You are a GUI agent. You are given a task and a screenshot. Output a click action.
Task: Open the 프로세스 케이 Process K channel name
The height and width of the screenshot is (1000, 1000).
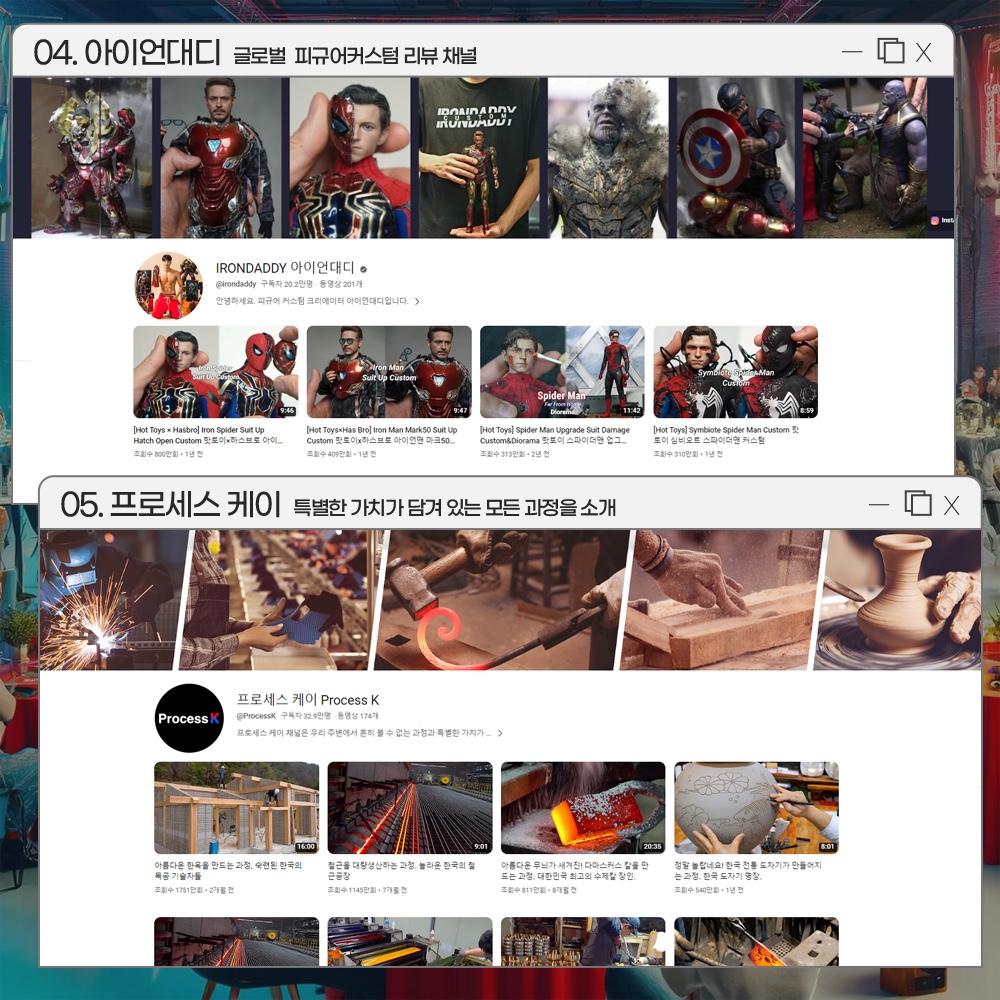(x=307, y=700)
